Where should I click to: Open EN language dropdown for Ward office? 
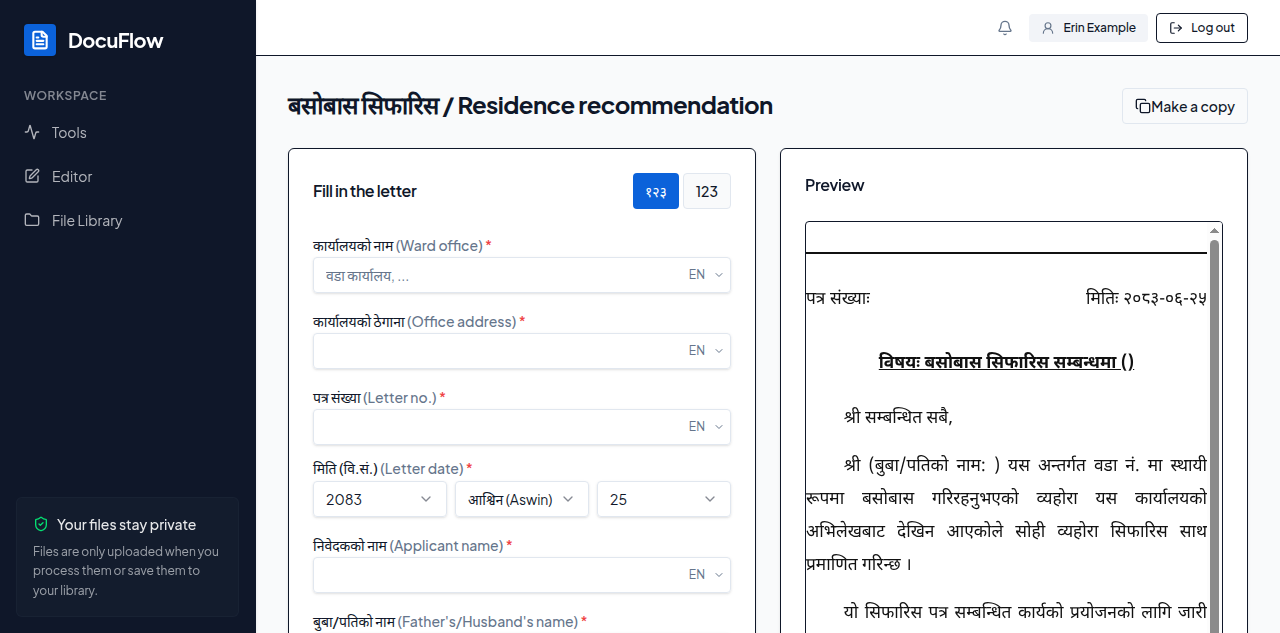pyautogui.click(x=706, y=275)
